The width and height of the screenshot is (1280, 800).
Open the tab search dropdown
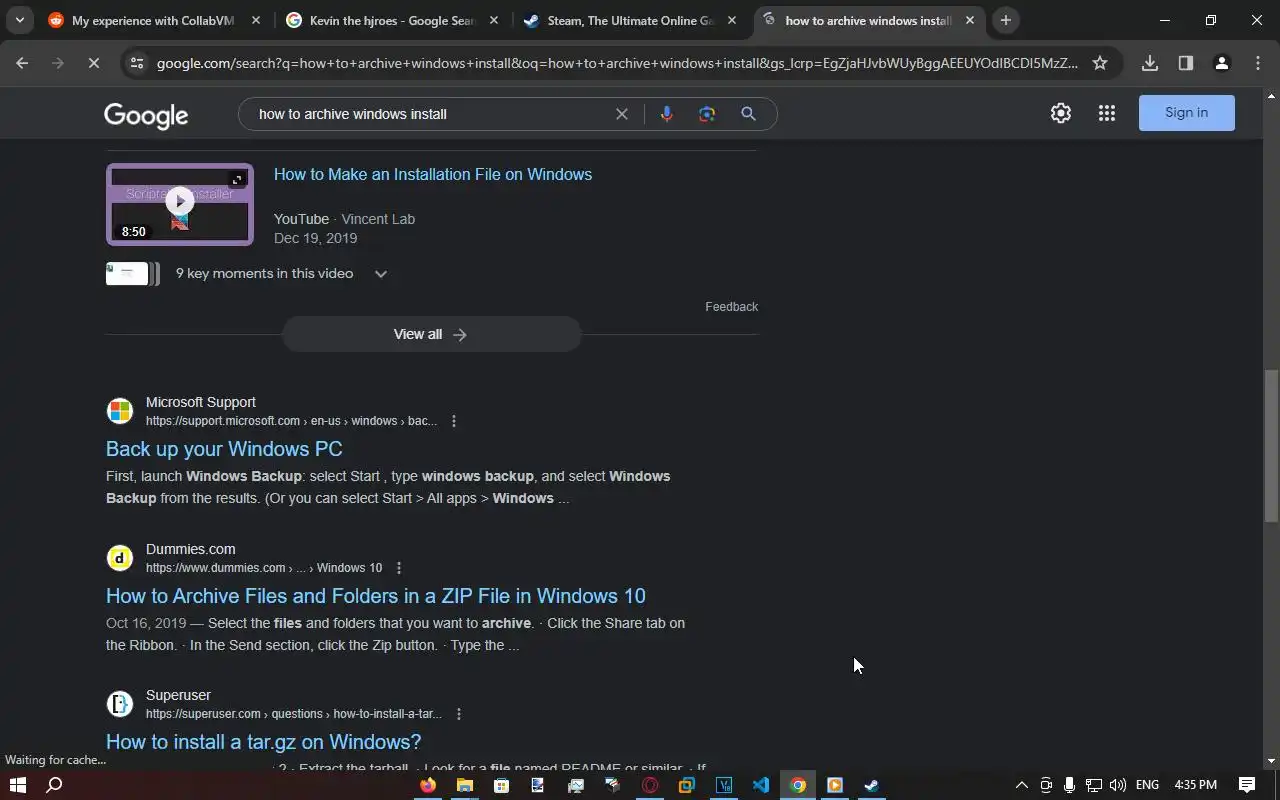click(x=19, y=20)
